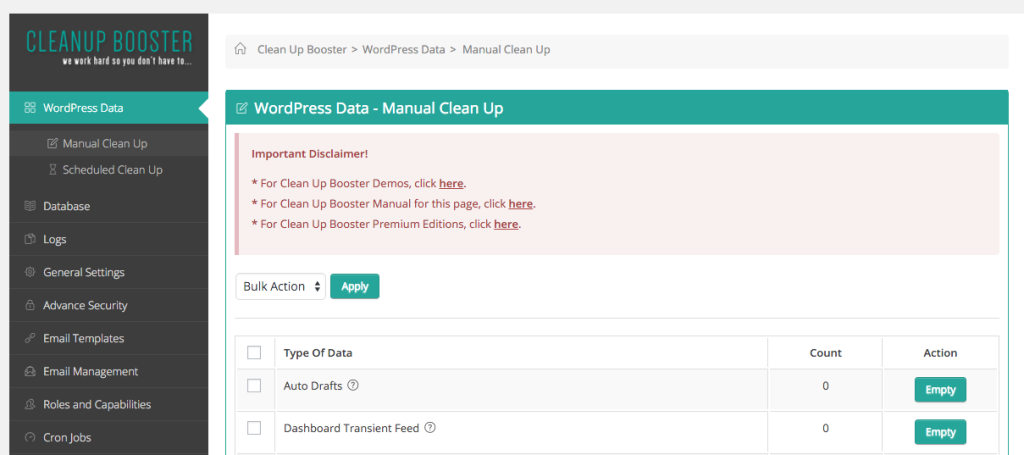Toggle the select-all checkbox in table header
Image resolution: width=1025 pixels, height=455 pixels.
point(254,353)
